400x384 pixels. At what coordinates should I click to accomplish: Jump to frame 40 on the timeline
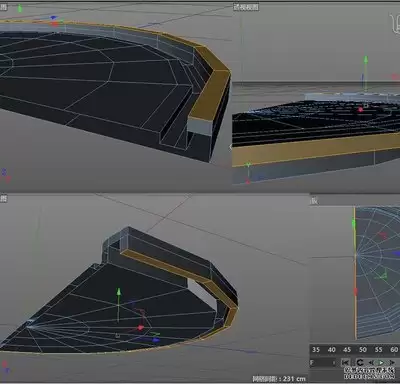point(331,350)
